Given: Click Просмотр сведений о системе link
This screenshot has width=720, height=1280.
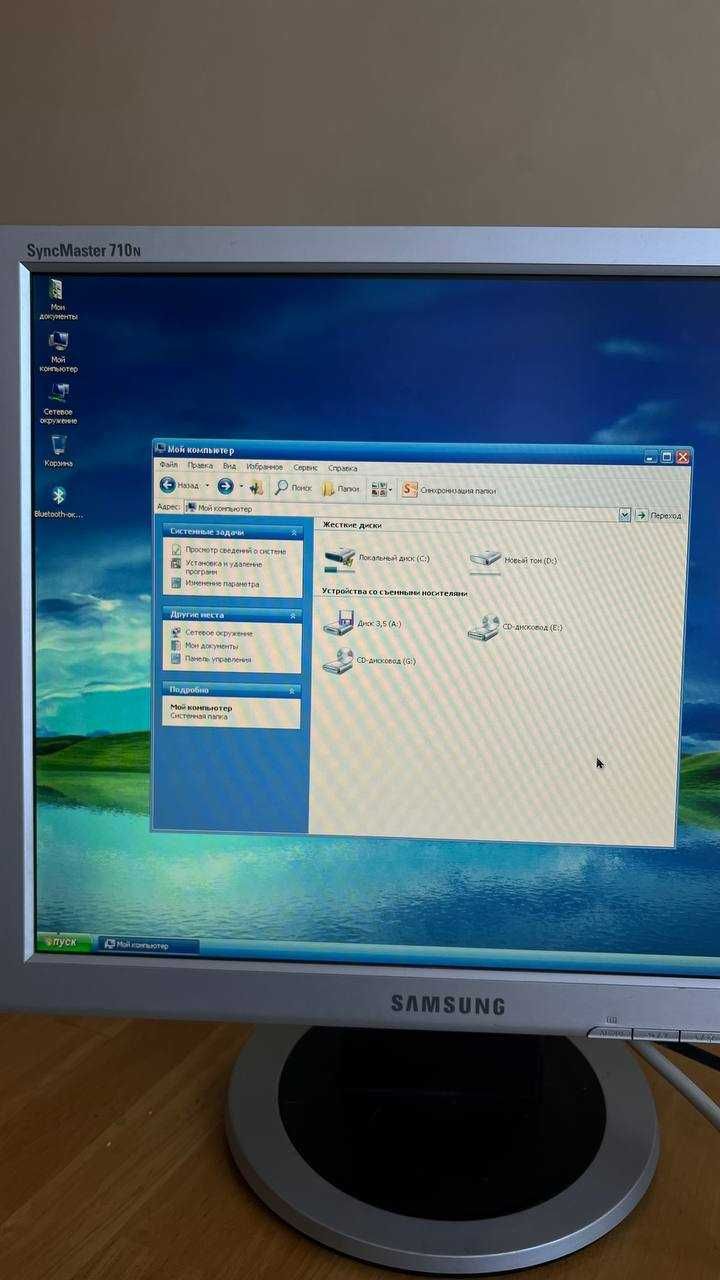Looking at the screenshot, I should (x=229, y=551).
